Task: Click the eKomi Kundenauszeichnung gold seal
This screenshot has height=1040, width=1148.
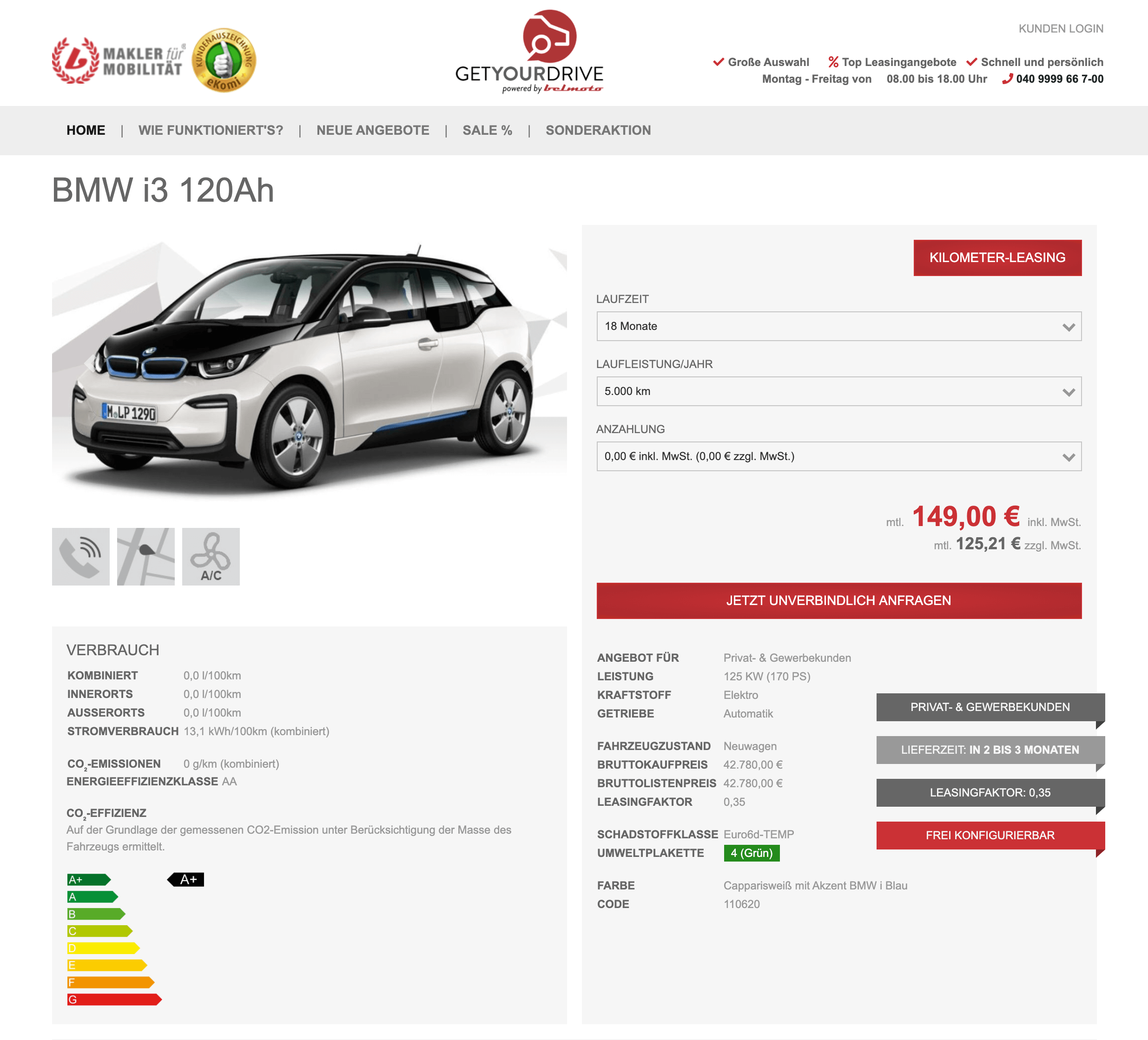Action: tap(224, 60)
